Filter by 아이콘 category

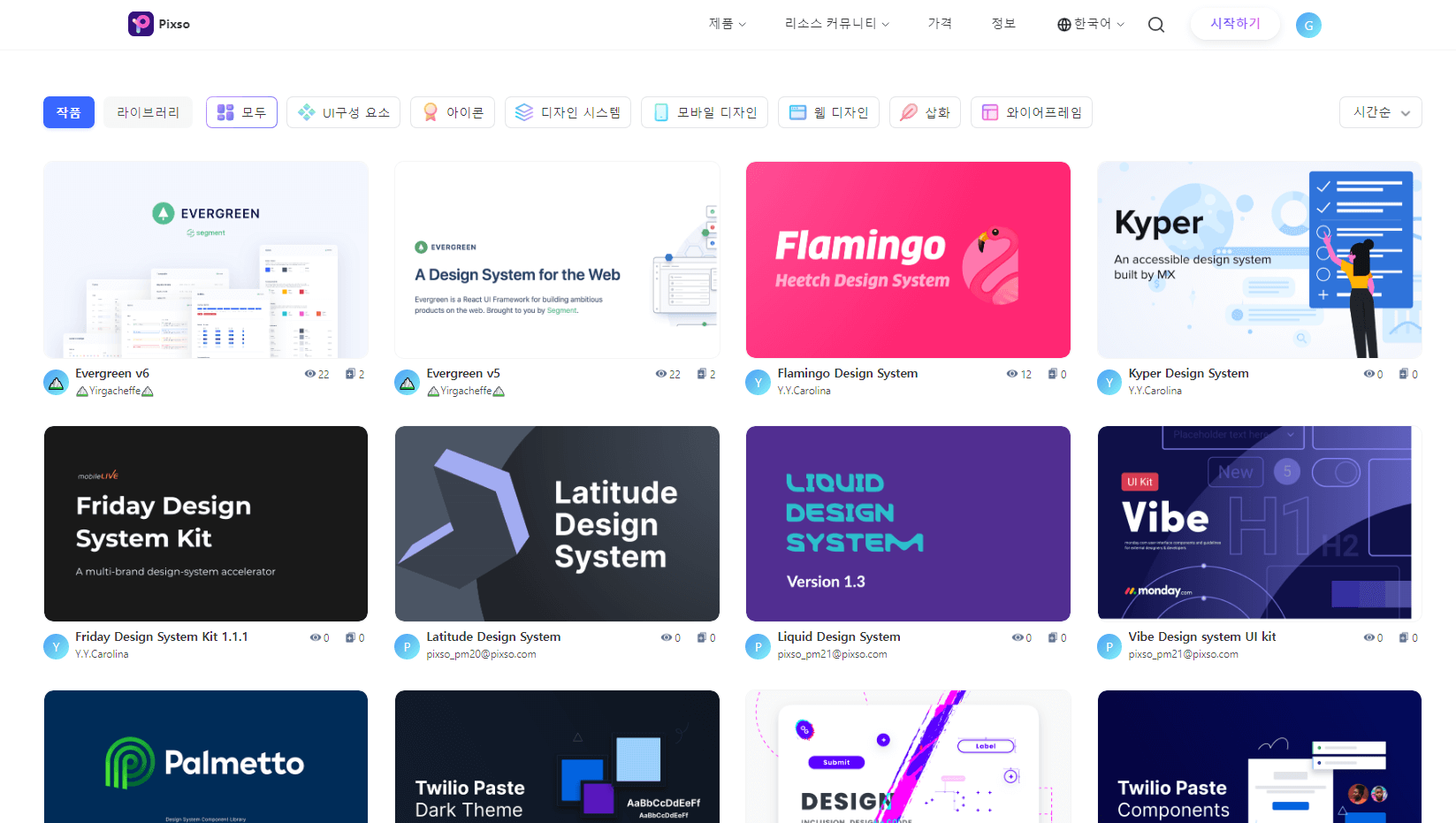coord(453,112)
